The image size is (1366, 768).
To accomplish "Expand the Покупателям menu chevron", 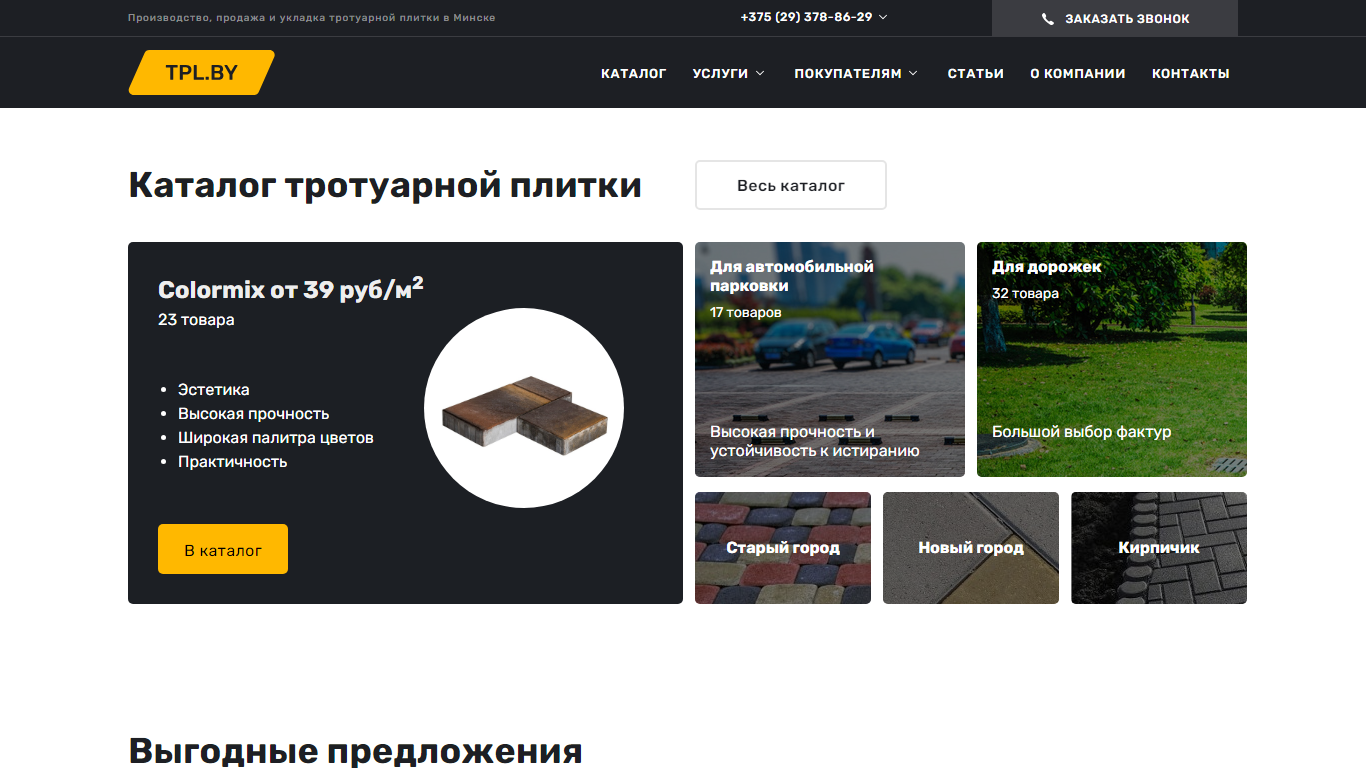I will [x=913, y=73].
